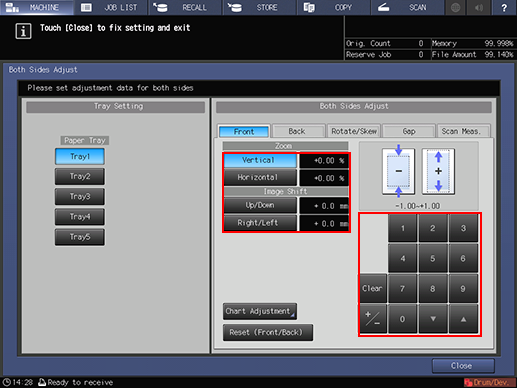Tap the Reset (Front/Back) button
The image size is (517, 388).
[268, 332]
